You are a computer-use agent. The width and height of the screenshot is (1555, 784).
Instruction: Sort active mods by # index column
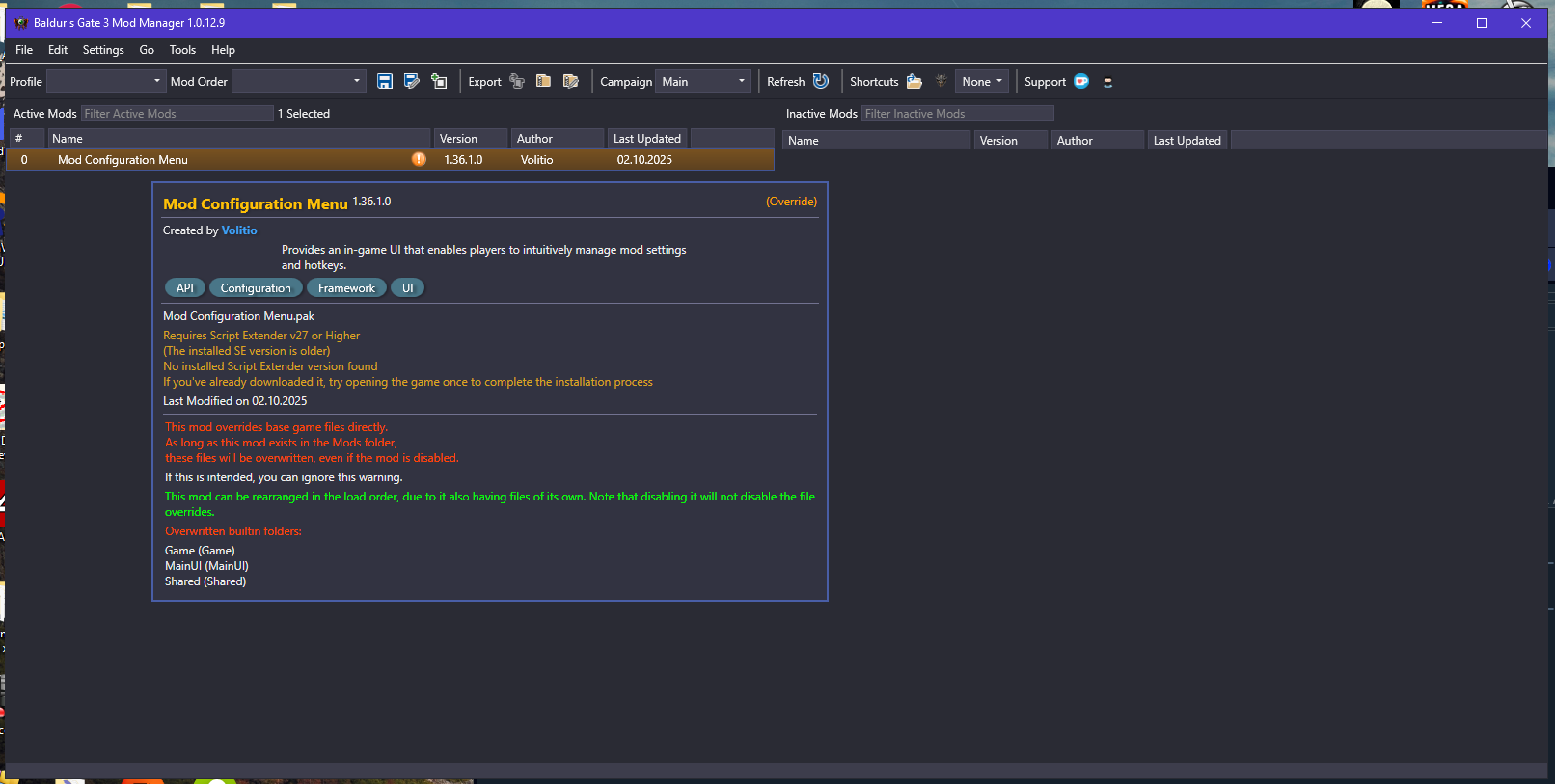[x=27, y=139]
